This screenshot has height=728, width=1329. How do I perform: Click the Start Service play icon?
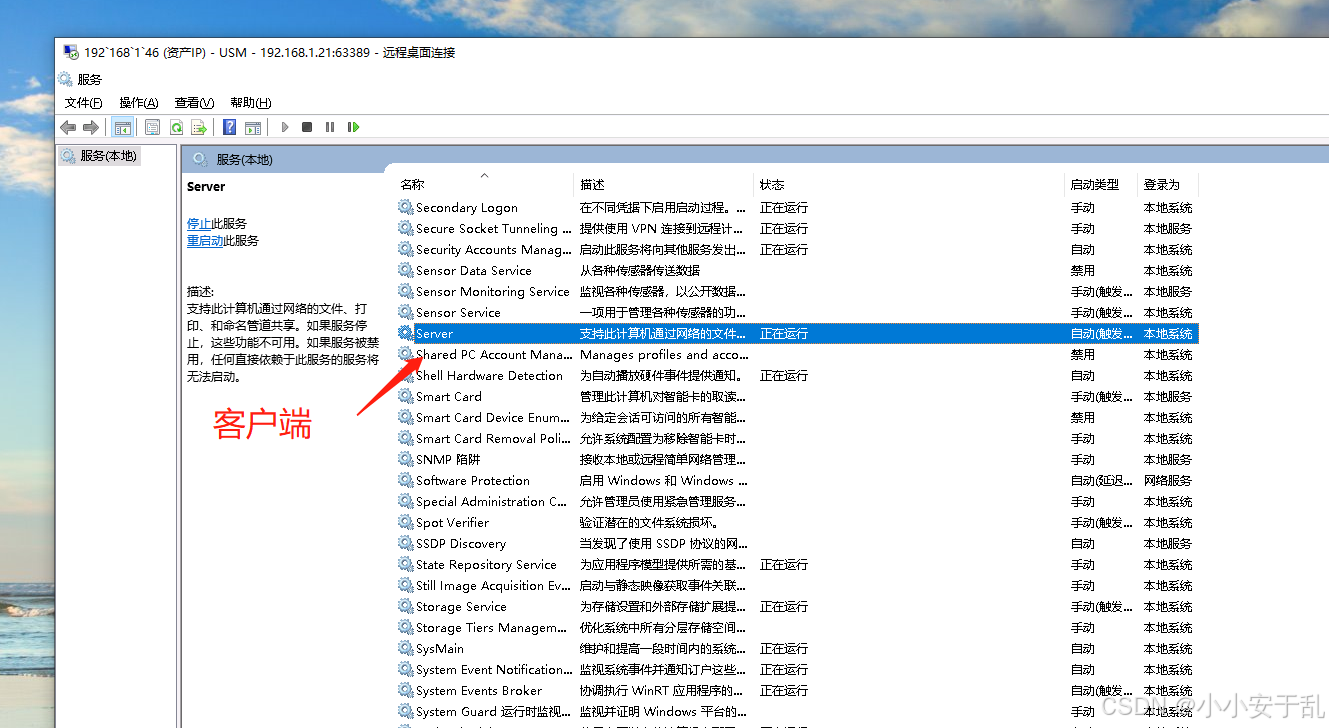[285, 127]
